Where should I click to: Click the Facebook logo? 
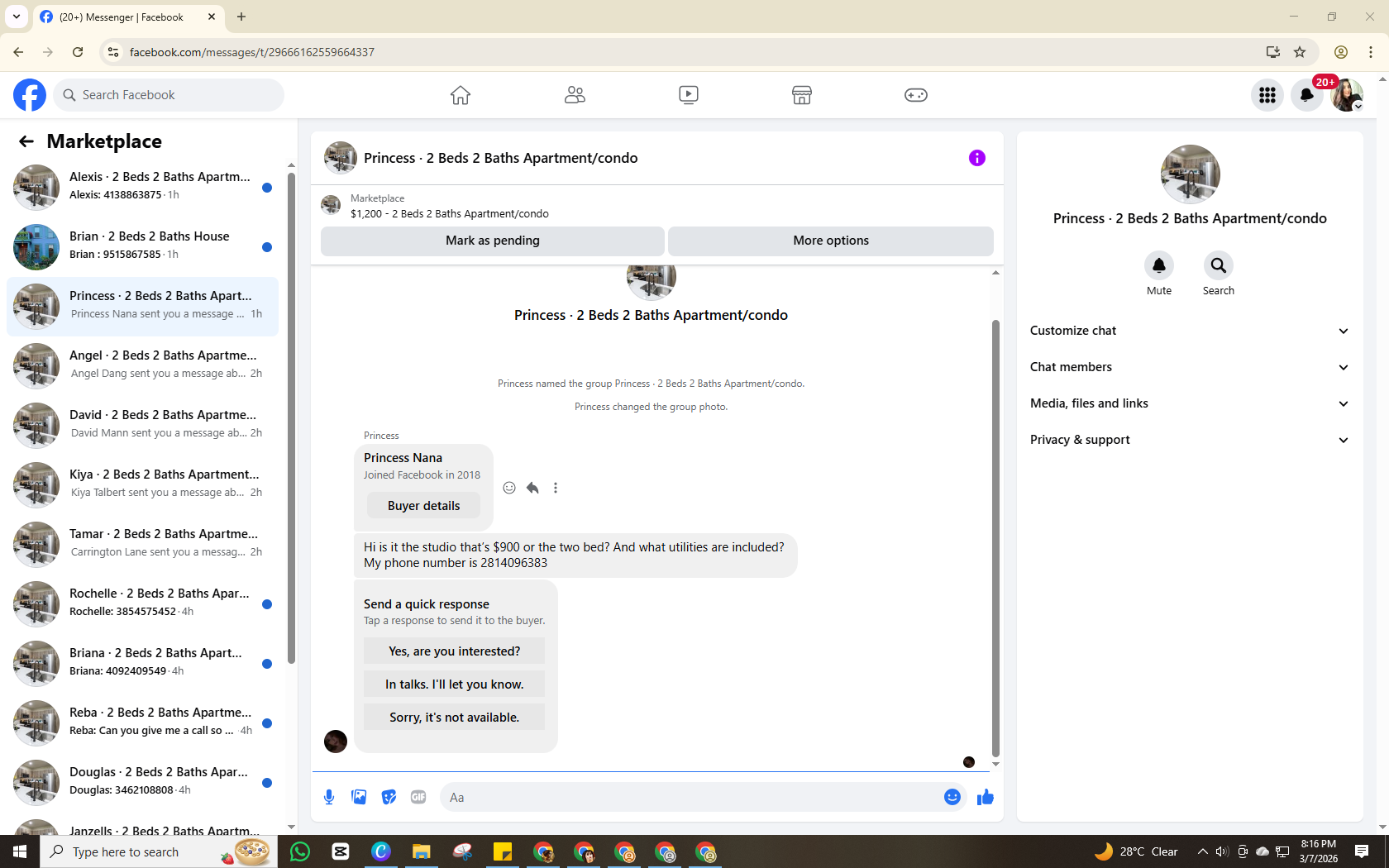[30, 95]
